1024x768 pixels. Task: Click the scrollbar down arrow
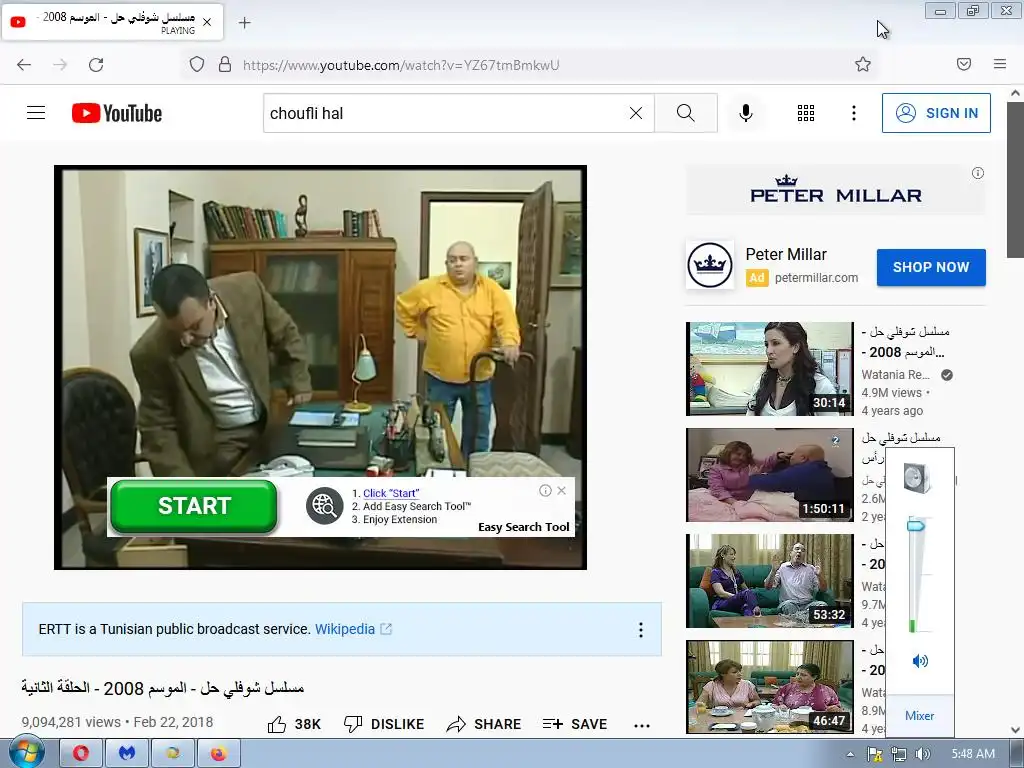pos(1016,729)
